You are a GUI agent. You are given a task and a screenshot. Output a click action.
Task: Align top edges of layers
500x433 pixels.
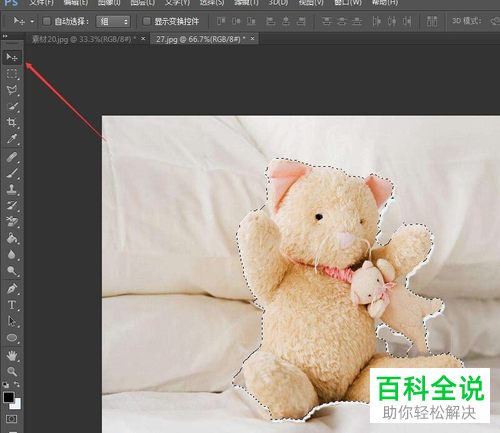221,21
